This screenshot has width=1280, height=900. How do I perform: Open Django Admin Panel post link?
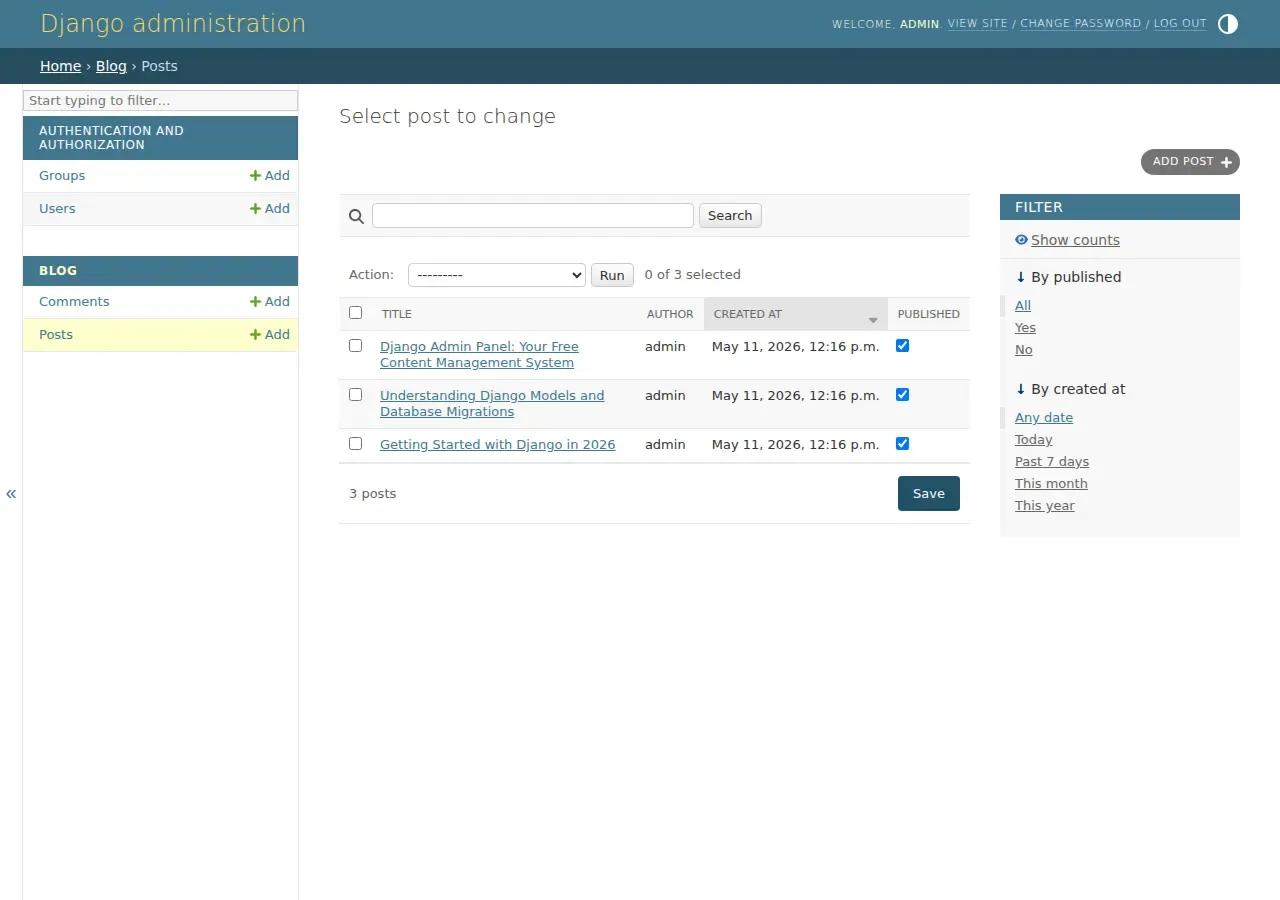pyautogui.click(x=479, y=354)
